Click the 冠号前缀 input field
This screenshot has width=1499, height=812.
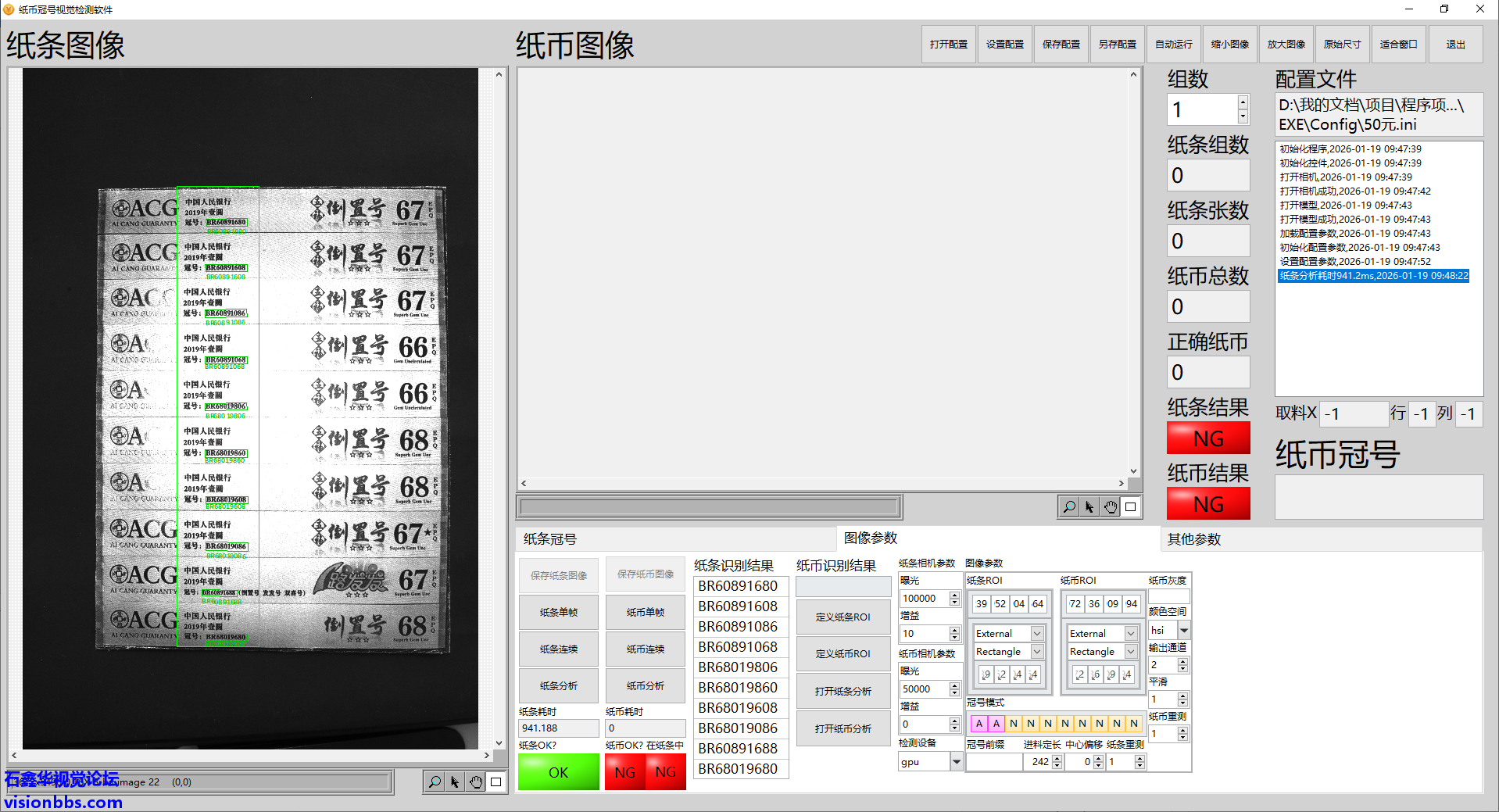coord(993,762)
